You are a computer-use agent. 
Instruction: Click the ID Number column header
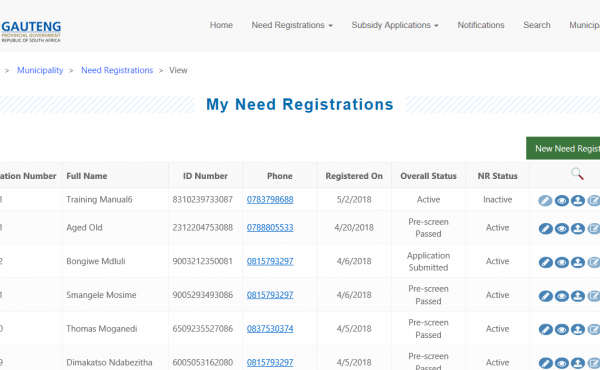coord(205,176)
